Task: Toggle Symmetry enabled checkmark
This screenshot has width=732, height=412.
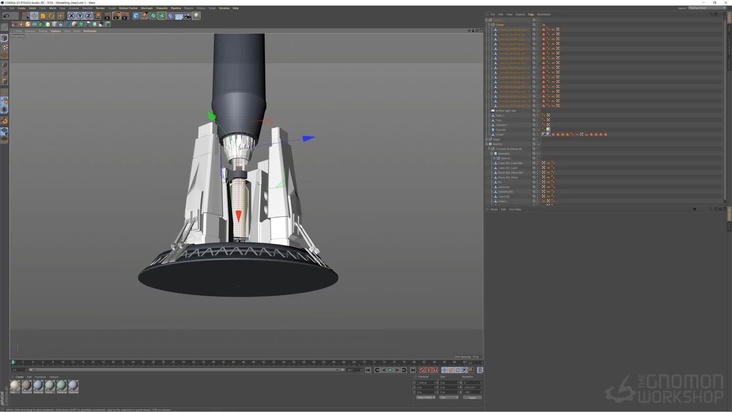Action: click(x=539, y=154)
